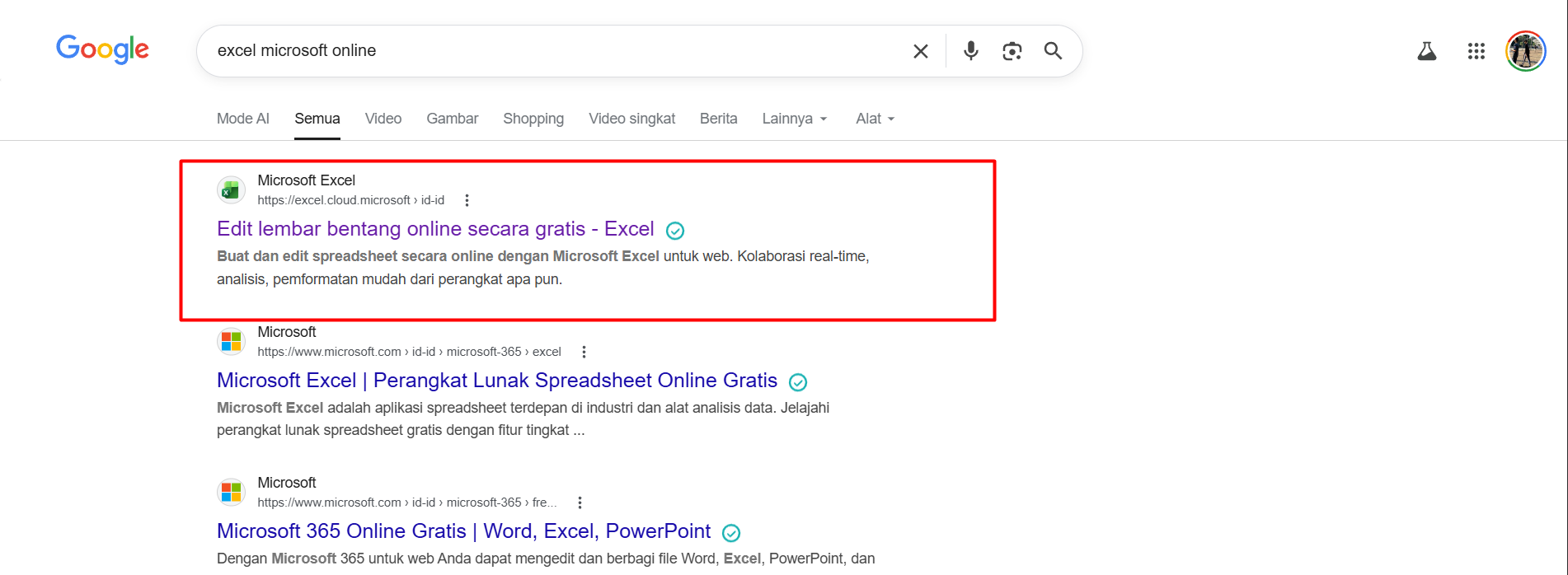Submit search with magnifying glass icon
The image size is (1568, 575).
pos(1053,51)
